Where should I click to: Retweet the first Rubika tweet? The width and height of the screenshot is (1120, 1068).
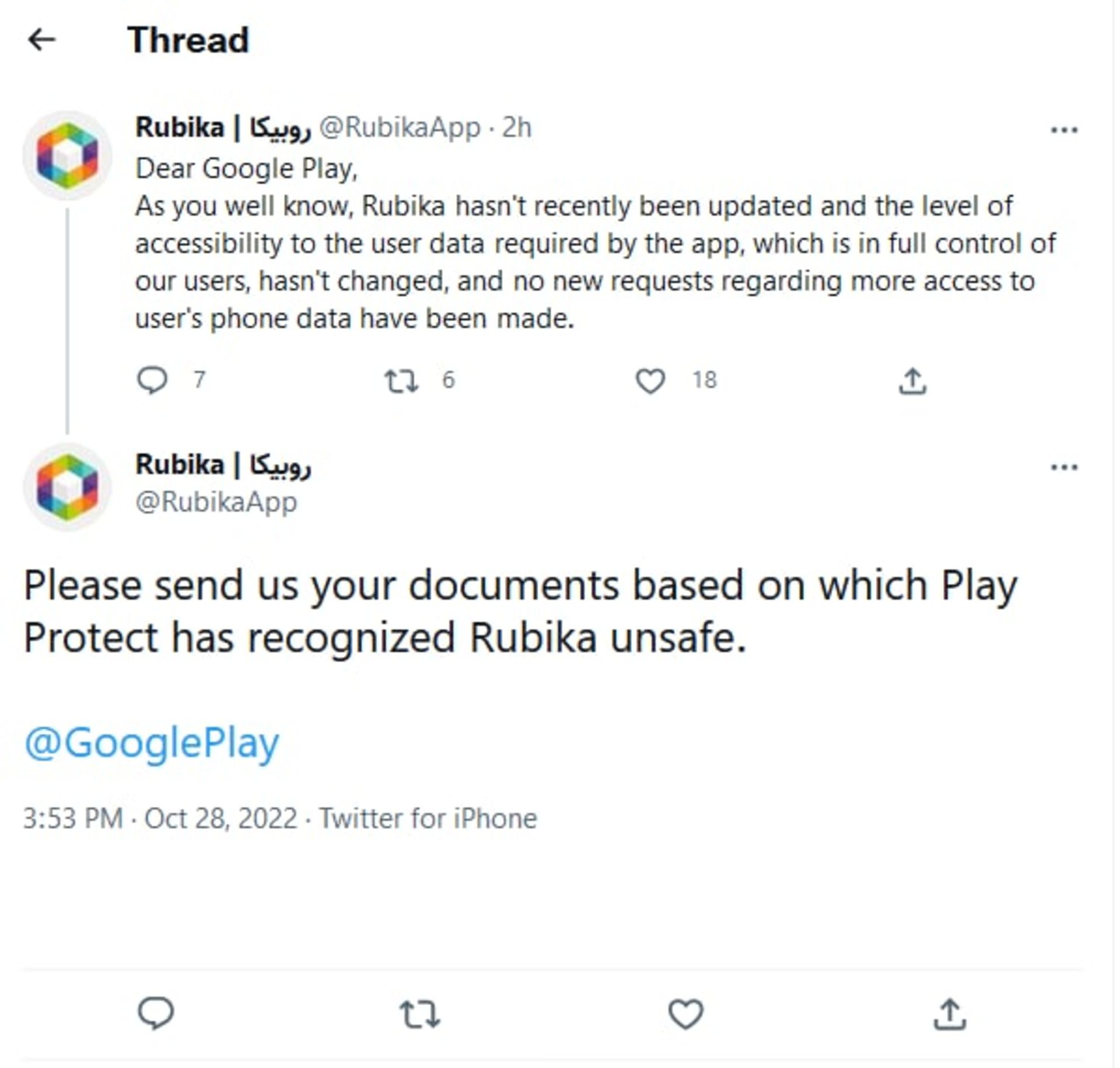(x=401, y=381)
